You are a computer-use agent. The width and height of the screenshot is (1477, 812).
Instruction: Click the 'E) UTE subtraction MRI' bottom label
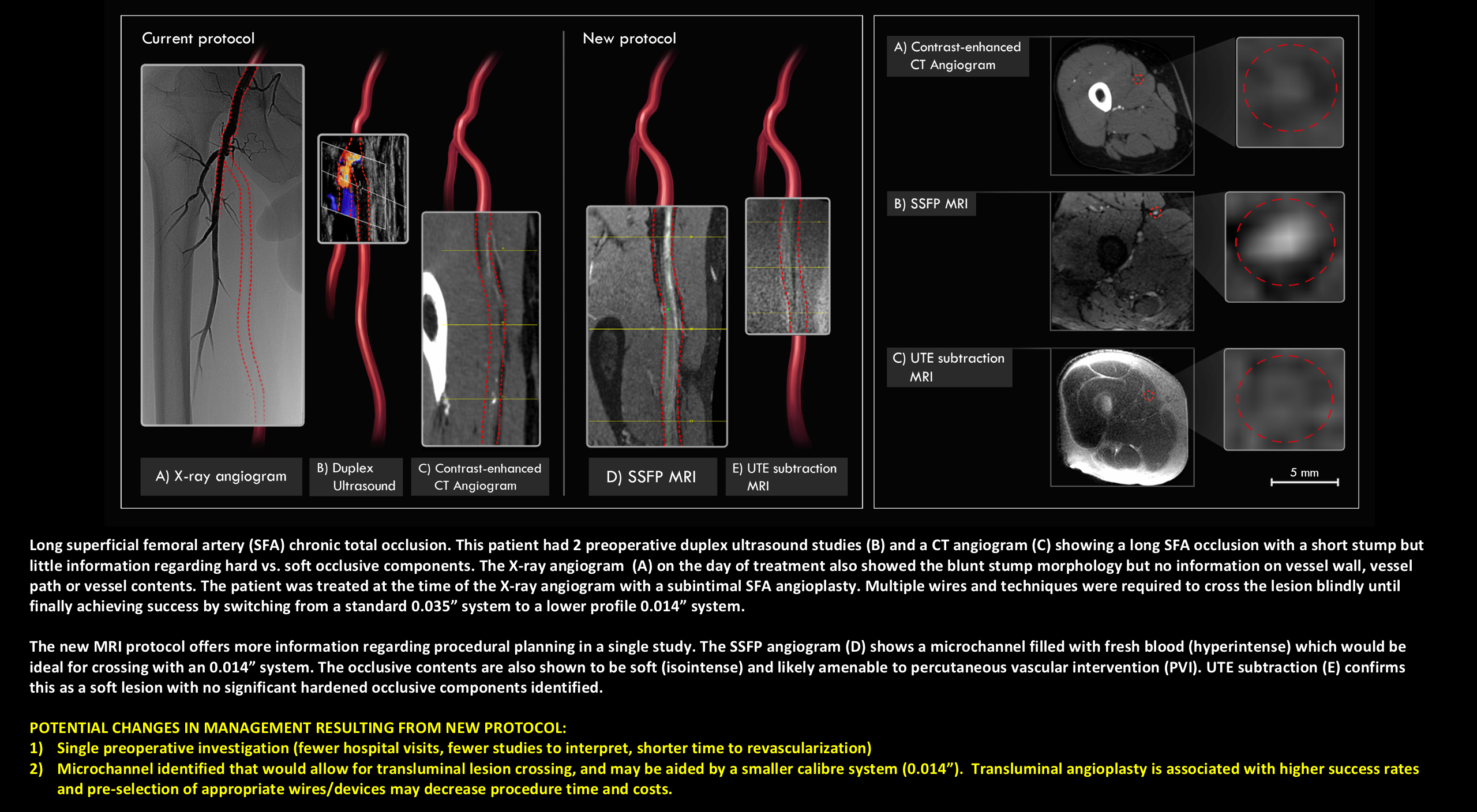785,477
